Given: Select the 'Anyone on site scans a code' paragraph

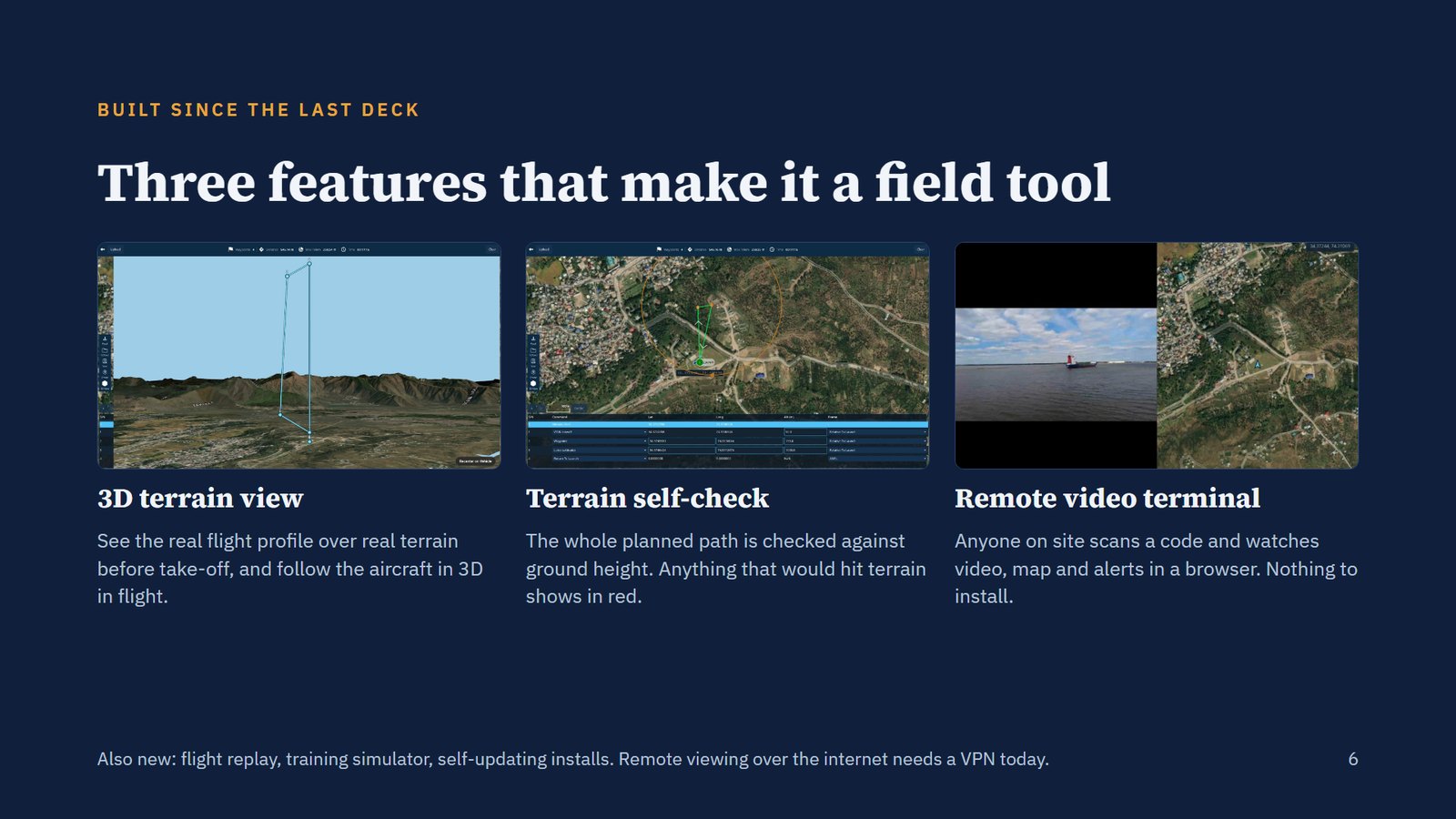Looking at the screenshot, I should pyautogui.click(x=1156, y=569).
